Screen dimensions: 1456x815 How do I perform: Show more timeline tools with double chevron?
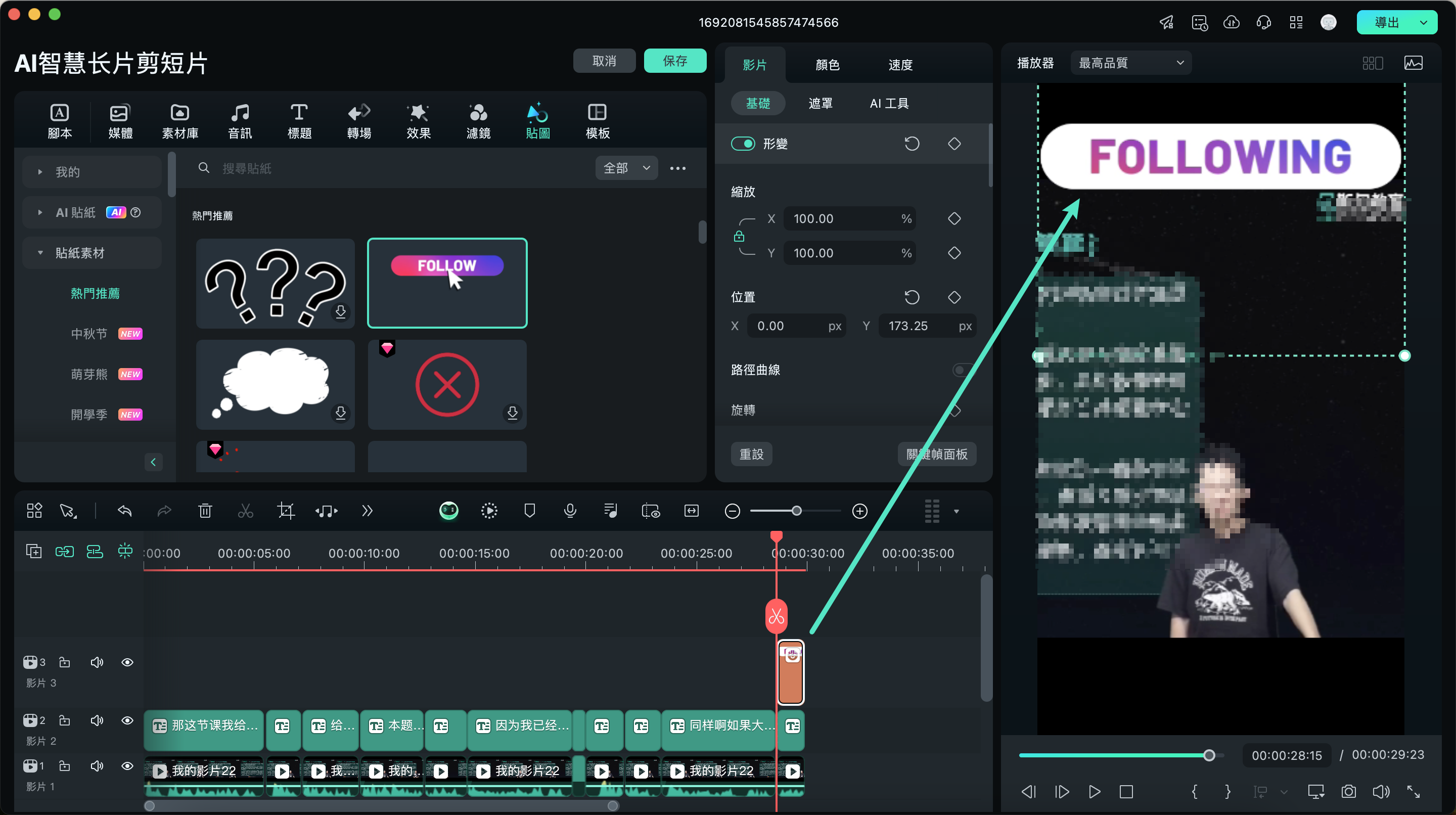tap(368, 511)
